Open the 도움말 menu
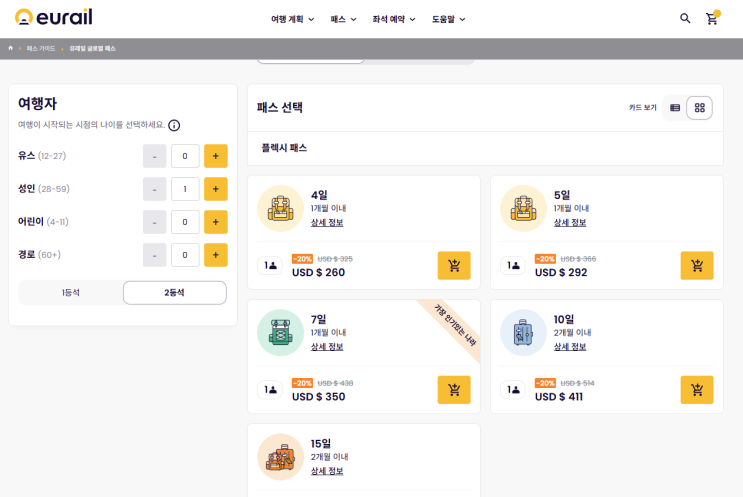The image size is (743, 497). tap(448, 19)
